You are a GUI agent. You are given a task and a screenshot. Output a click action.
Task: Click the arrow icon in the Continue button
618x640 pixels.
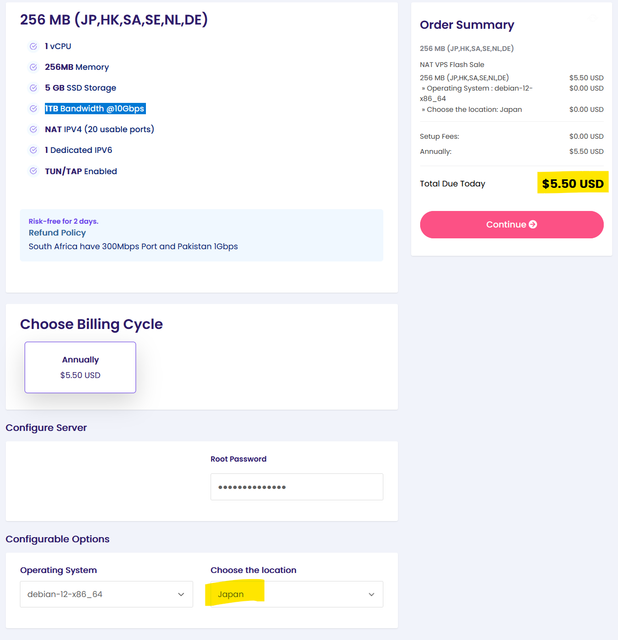533,224
